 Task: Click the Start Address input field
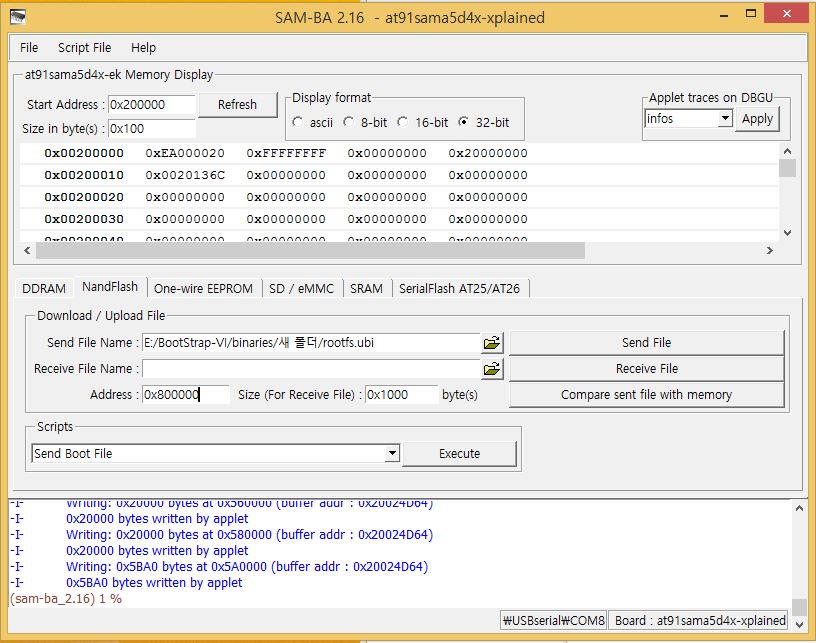pyautogui.click(x=150, y=105)
